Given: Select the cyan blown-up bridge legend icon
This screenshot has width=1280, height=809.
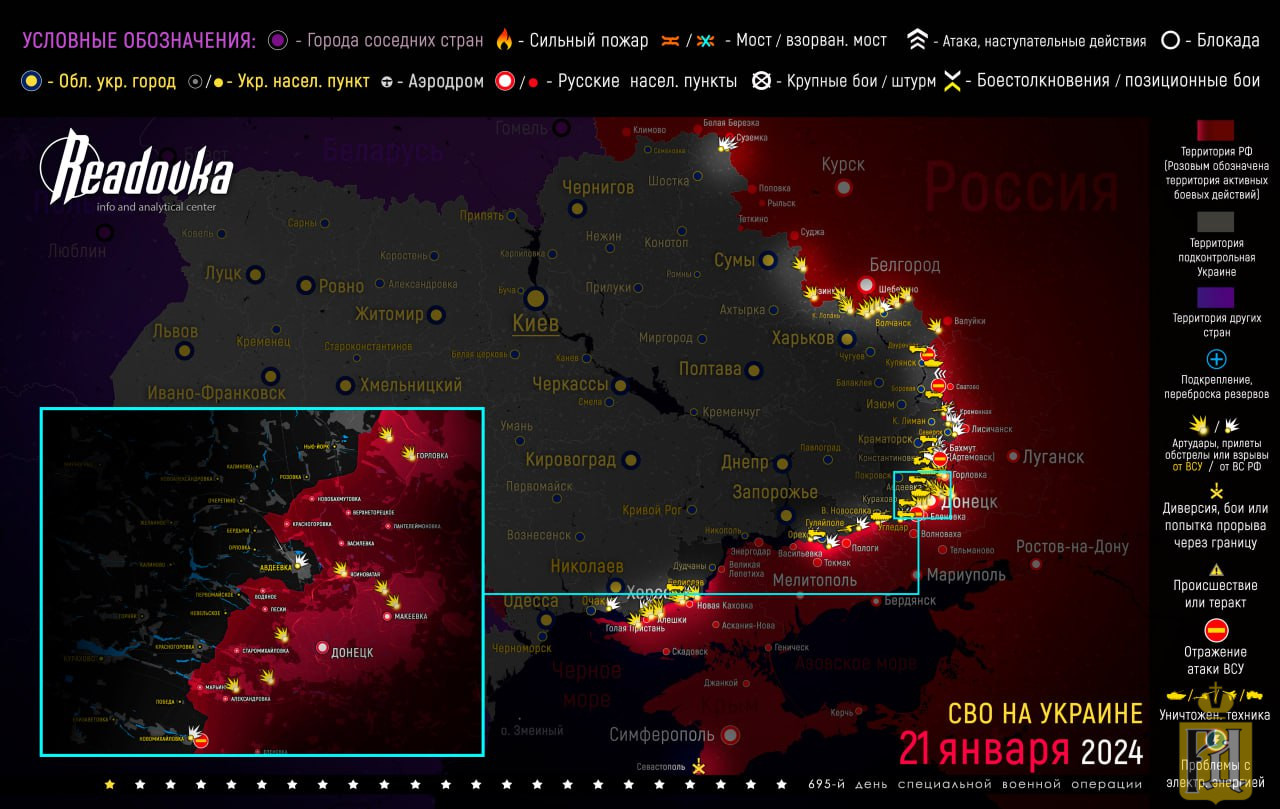Looking at the screenshot, I should [x=706, y=41].
